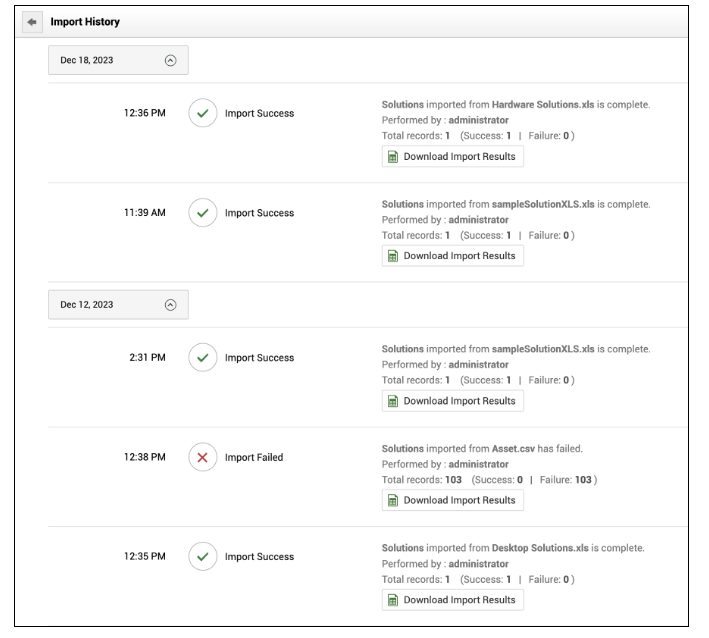709x638 pixels.
Task: Download Import Results for Desktop Solutions.xls
Action: (452, 600)
